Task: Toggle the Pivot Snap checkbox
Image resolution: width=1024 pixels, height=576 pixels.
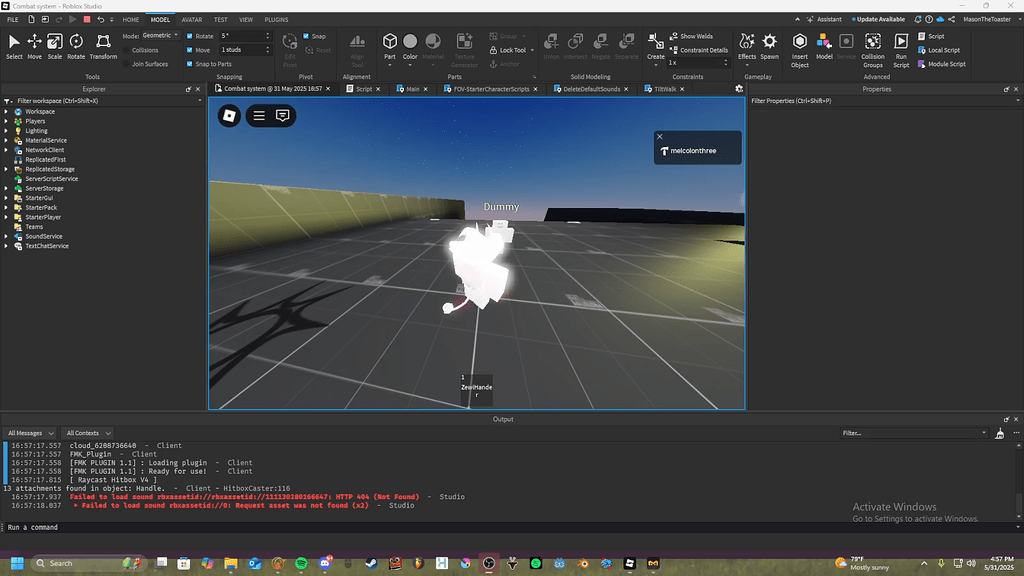Action: pos(306,37)
